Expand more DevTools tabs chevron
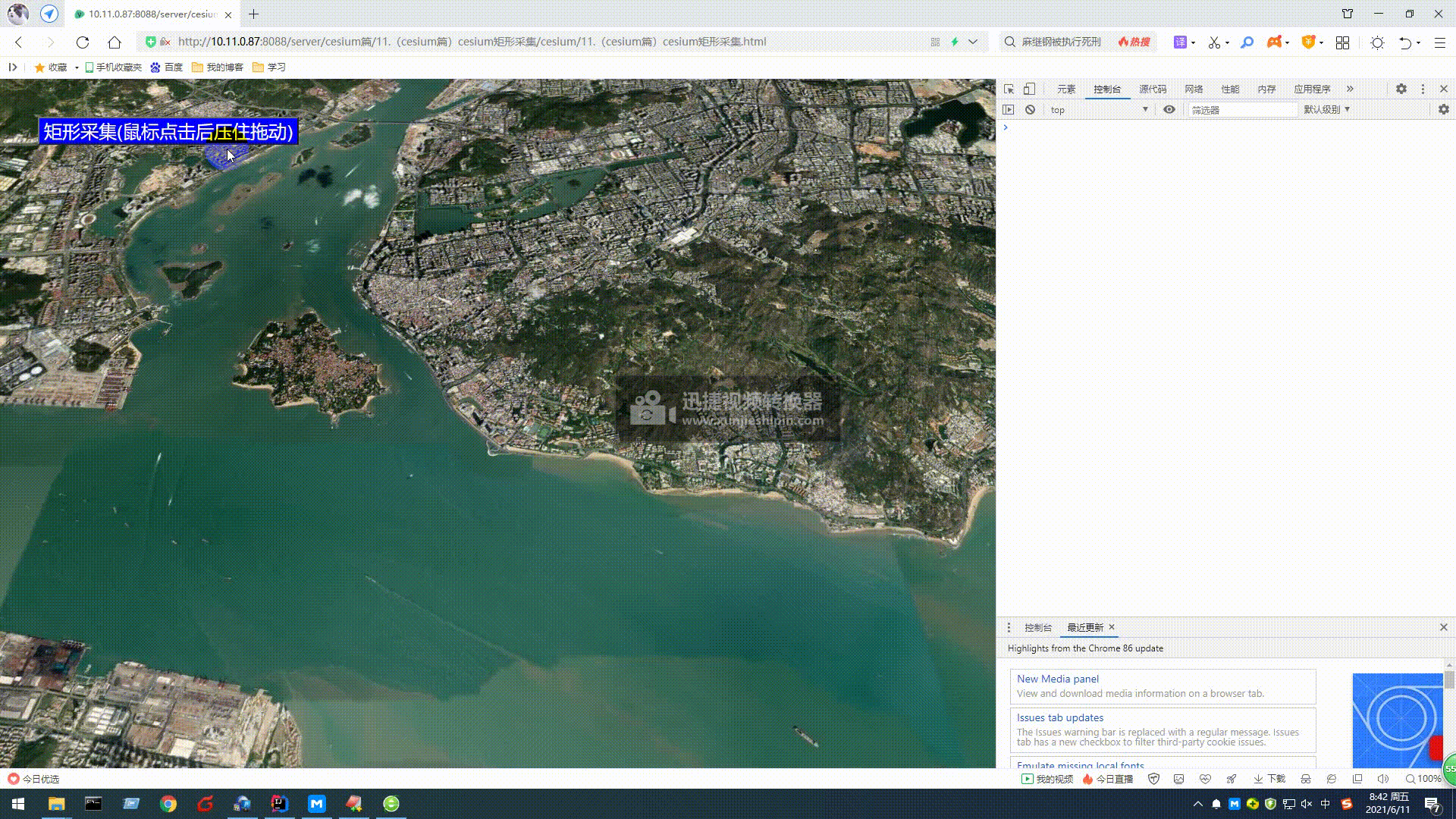Viewport: 1456px width, 819px height. point(1350,89)
